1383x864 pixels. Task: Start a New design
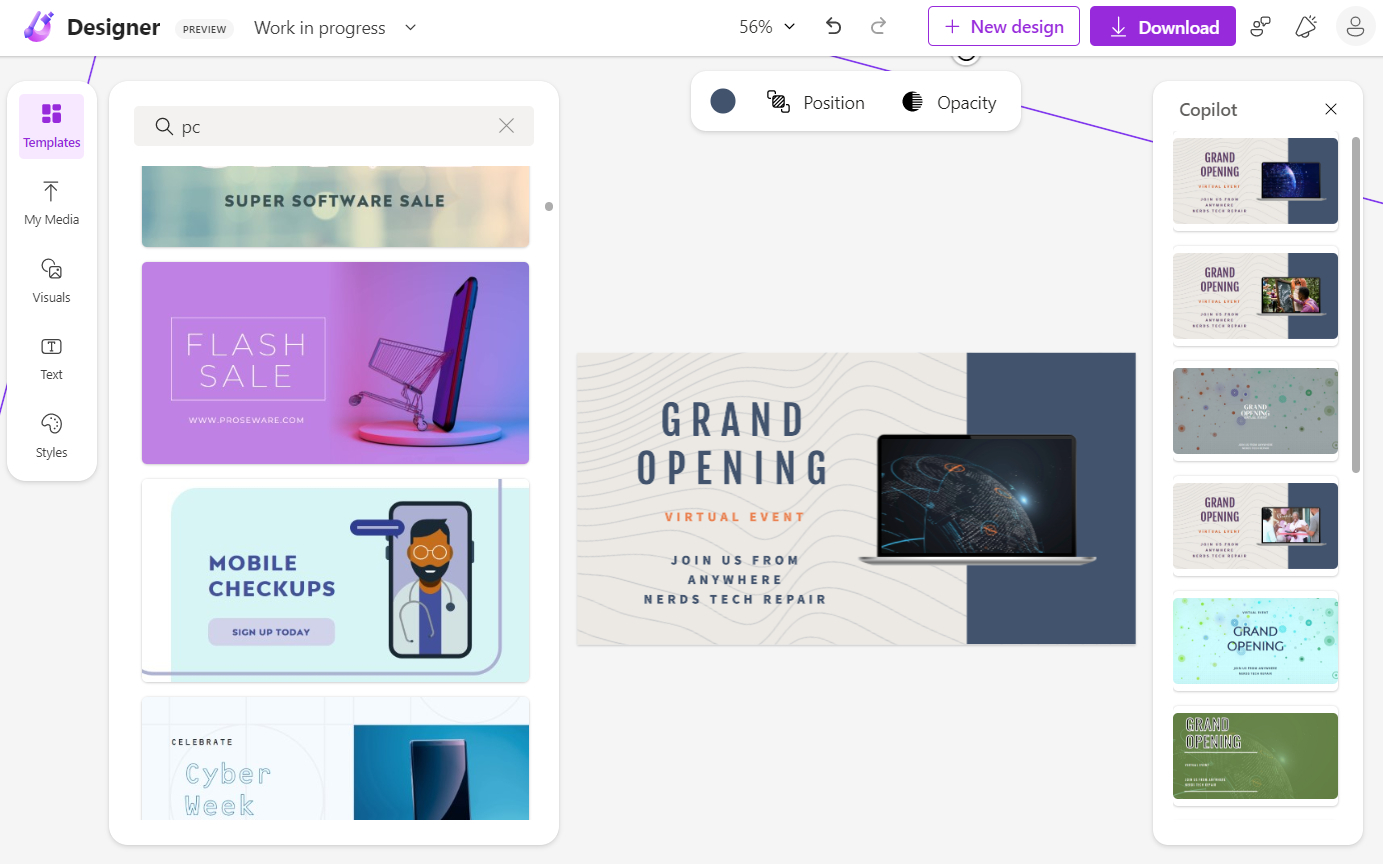pos(1003,26)
